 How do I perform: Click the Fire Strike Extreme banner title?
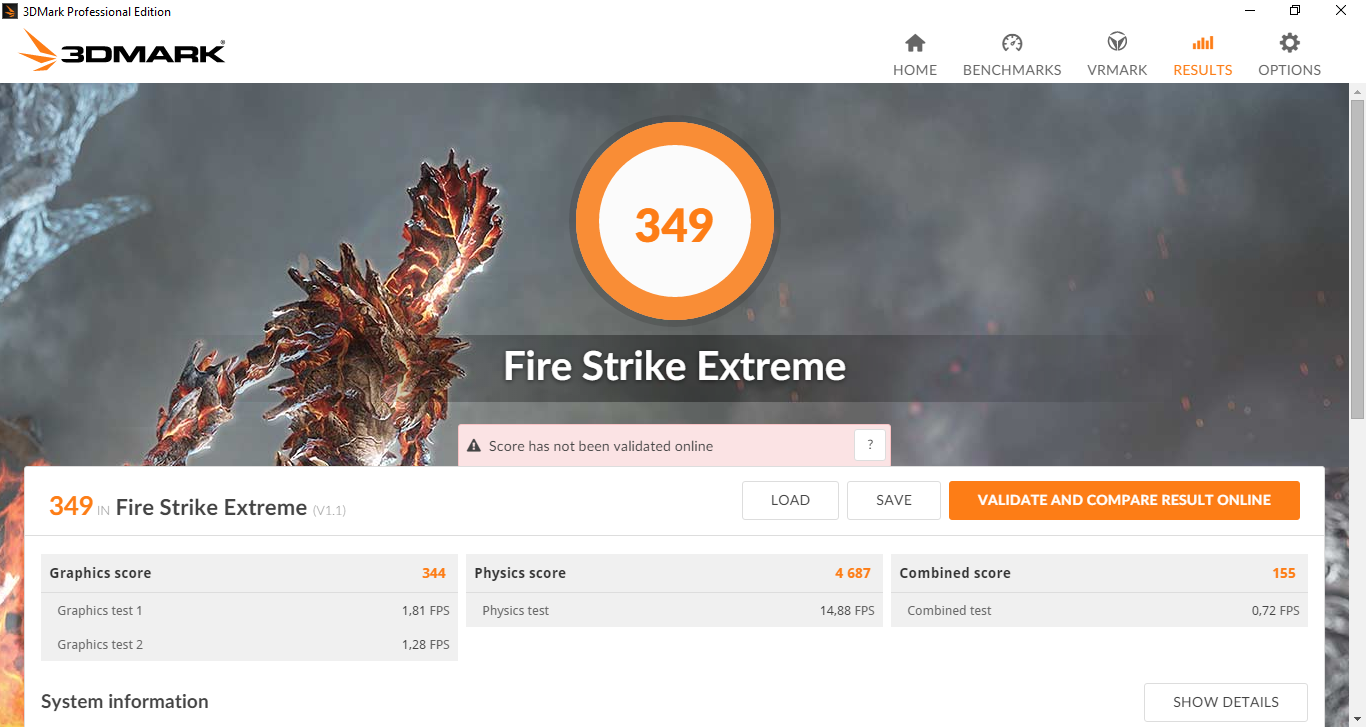[674, 366]
